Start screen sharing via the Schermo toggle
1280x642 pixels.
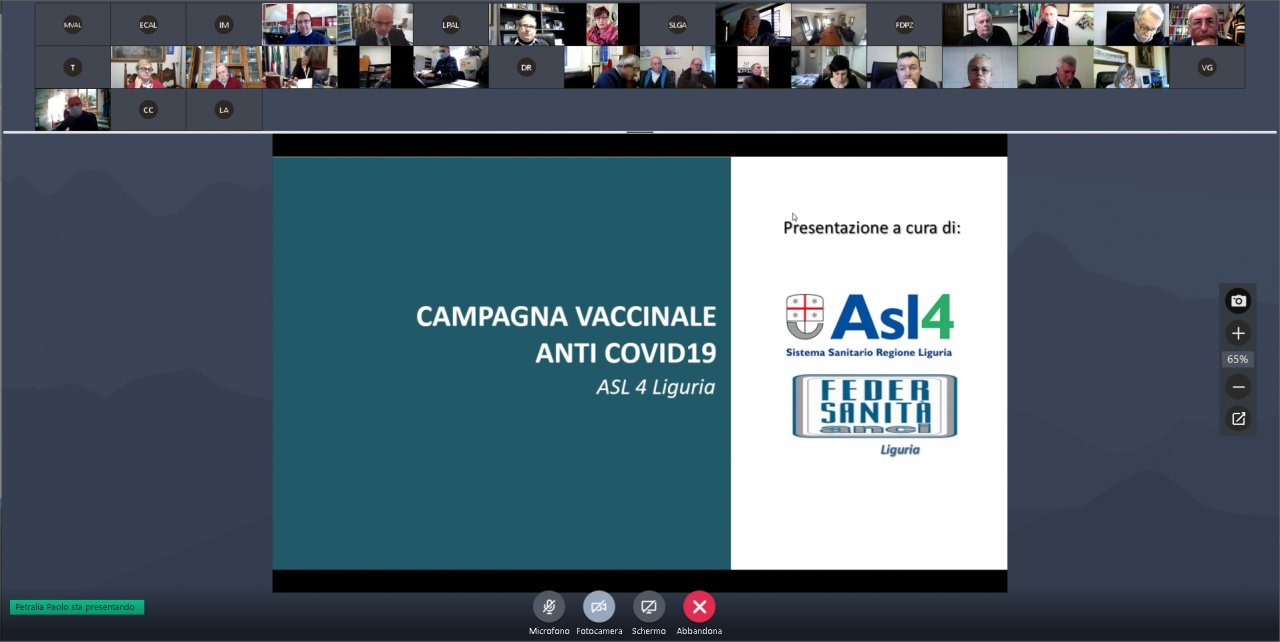pos(649,606)
